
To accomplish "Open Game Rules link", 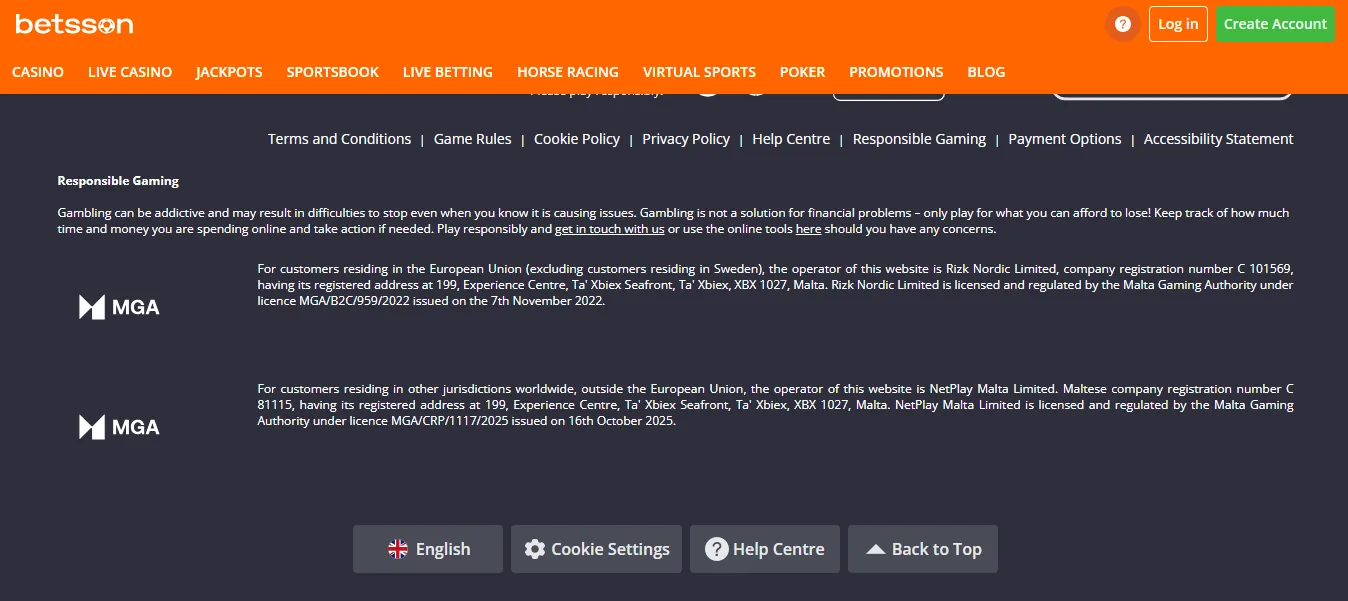I will [473, 139].
